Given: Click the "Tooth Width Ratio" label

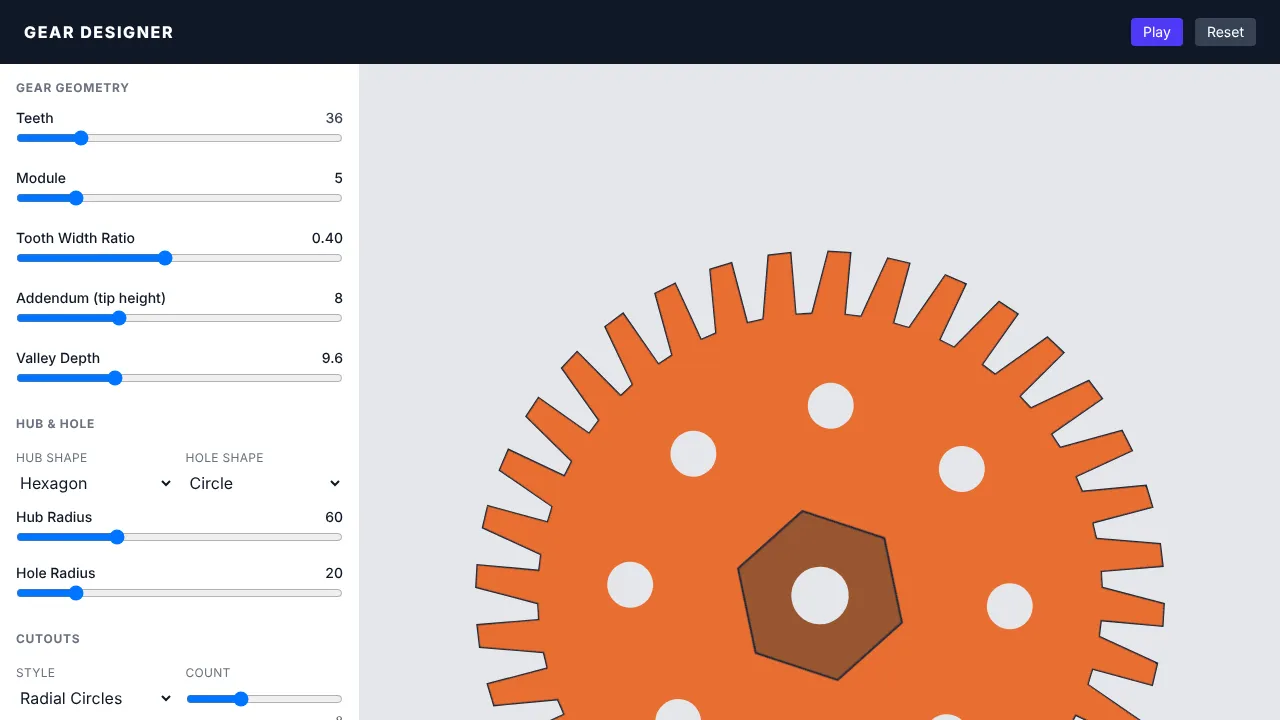Looking at the screenshot, I should click(75, 238).
